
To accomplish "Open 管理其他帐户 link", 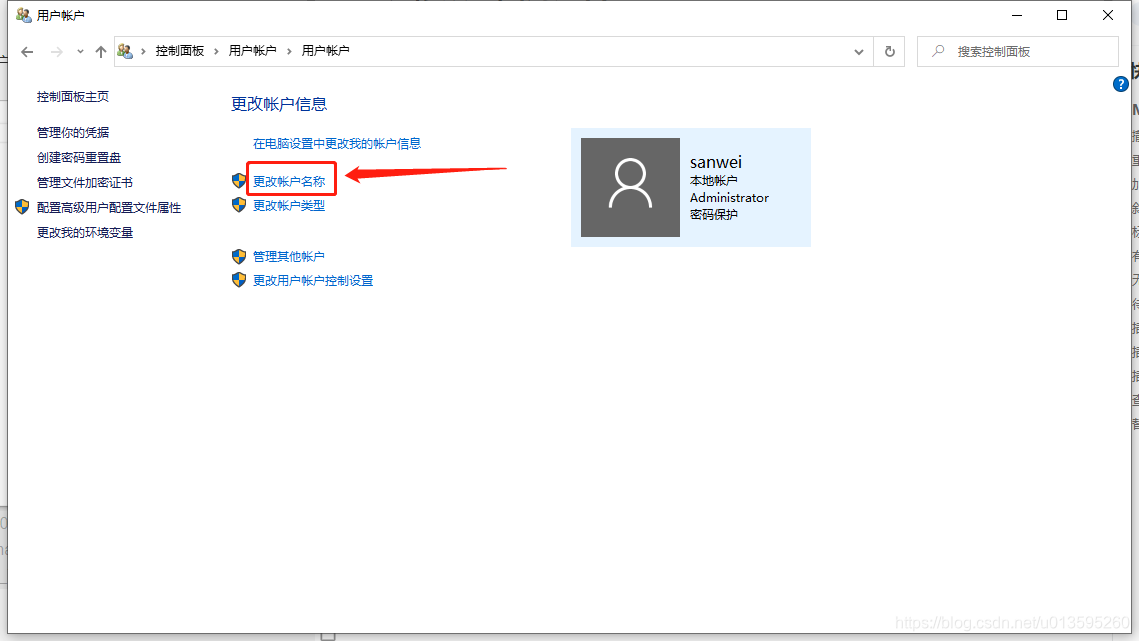I will (288, 257).
